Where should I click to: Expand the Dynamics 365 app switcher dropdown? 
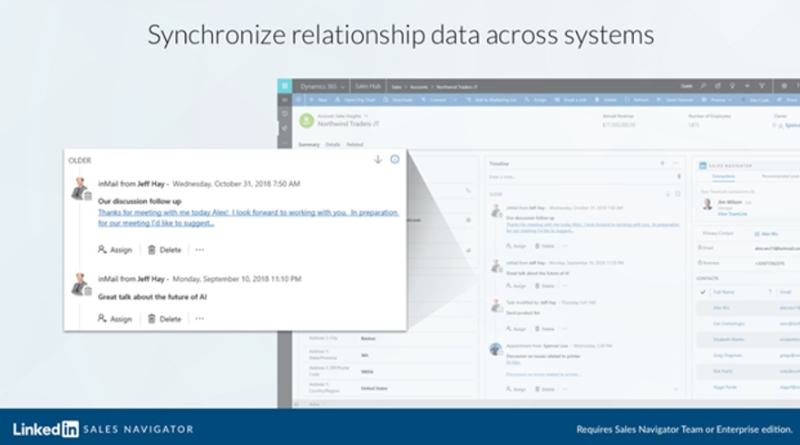(343, 86)
